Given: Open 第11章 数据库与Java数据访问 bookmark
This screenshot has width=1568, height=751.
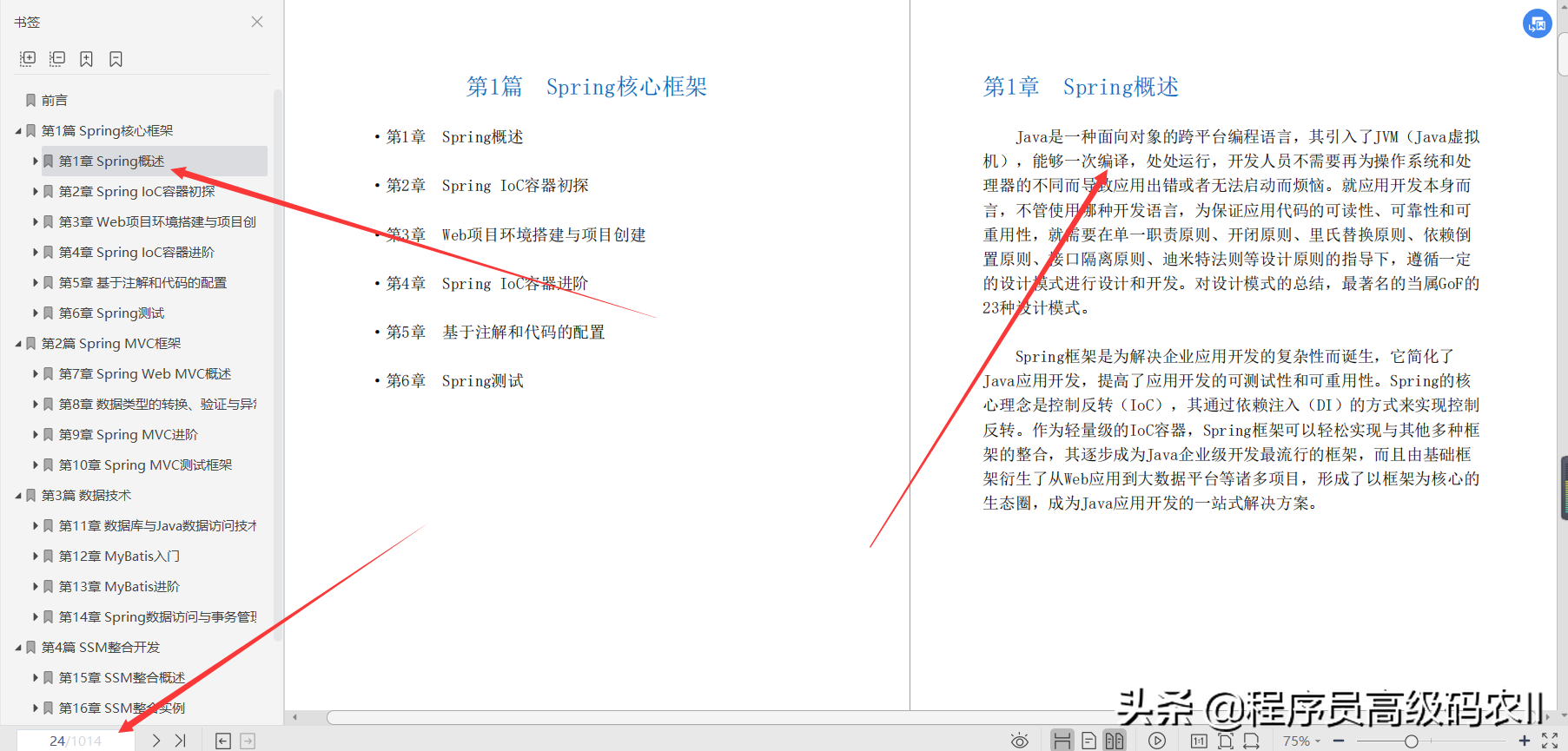Looking at the screenshot, I should [157, 526].
